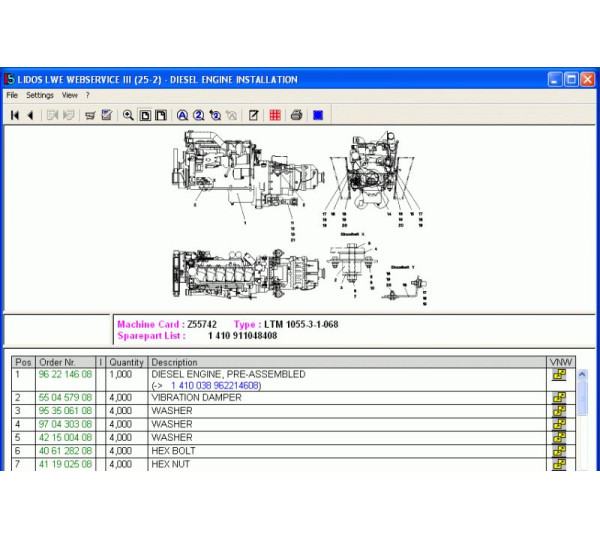The height and width of the screenshot is (539, 600).
Task: Open the Settings menu
Action: (x=40, y=95)
